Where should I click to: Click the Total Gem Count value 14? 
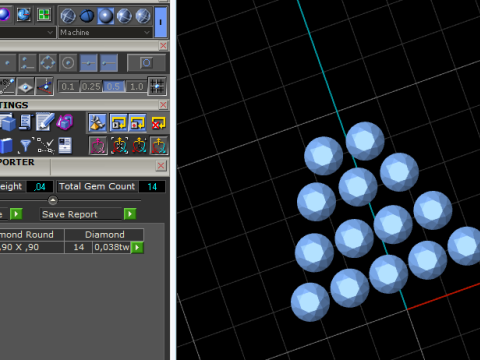click(x=152, y=186)
